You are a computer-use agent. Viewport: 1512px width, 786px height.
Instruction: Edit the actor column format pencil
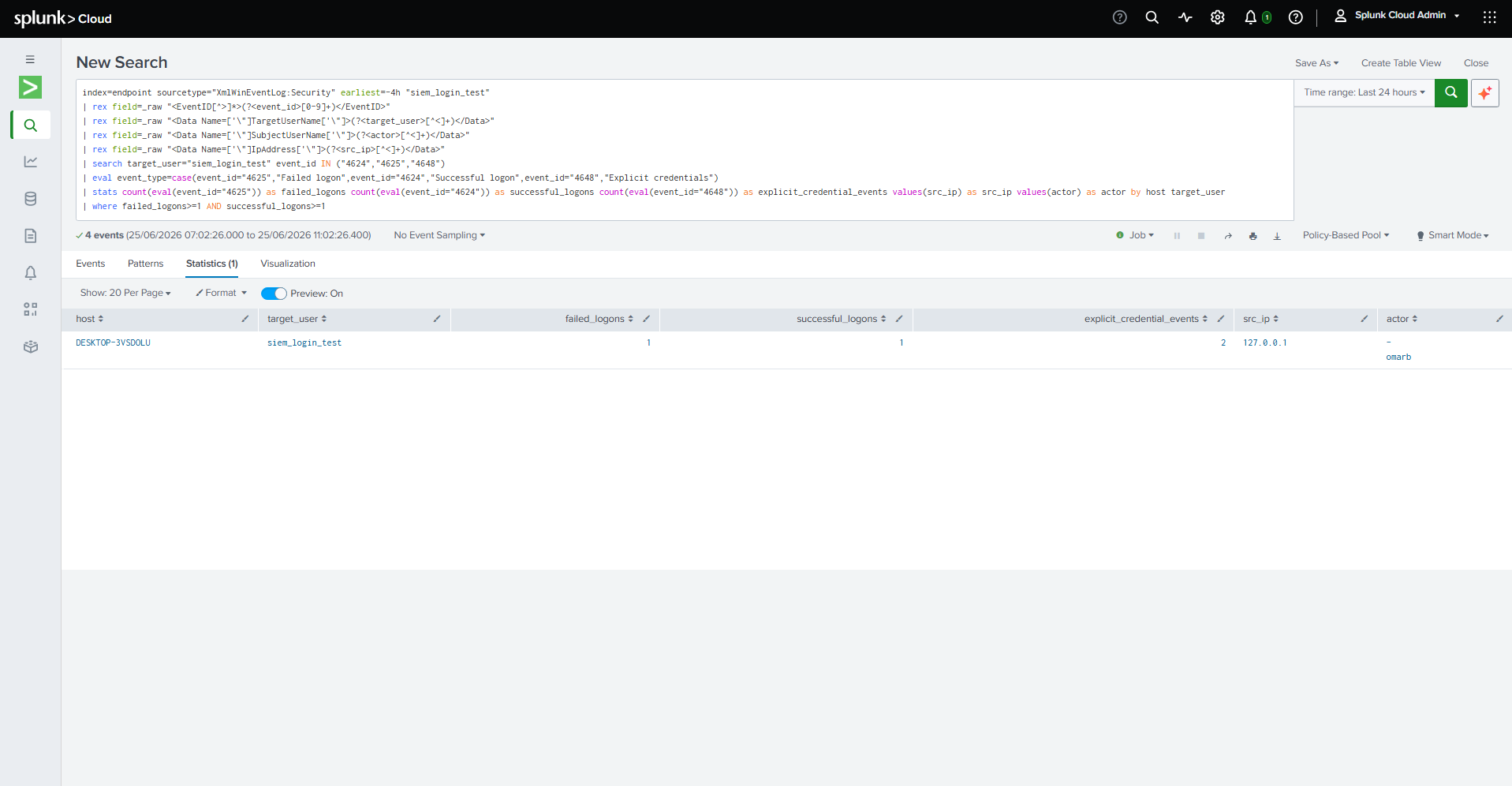1499,319
